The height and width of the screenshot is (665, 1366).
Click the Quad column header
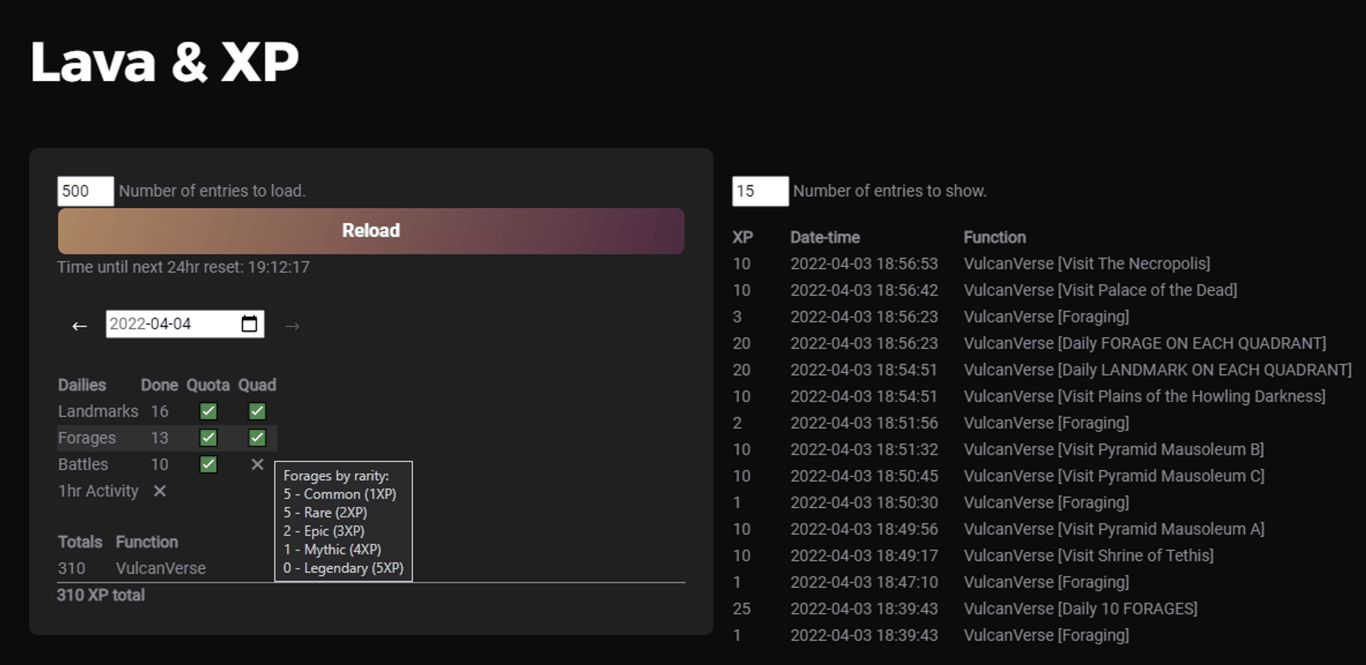coord(257,385)
